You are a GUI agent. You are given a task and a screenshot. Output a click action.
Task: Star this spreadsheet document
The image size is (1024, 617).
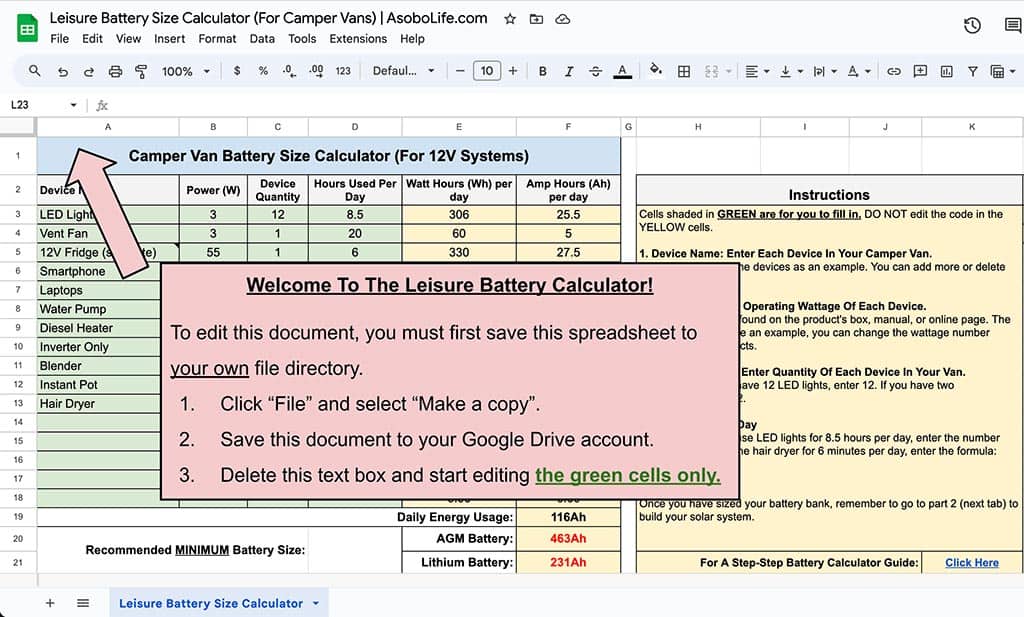click(x=510, y=19)
